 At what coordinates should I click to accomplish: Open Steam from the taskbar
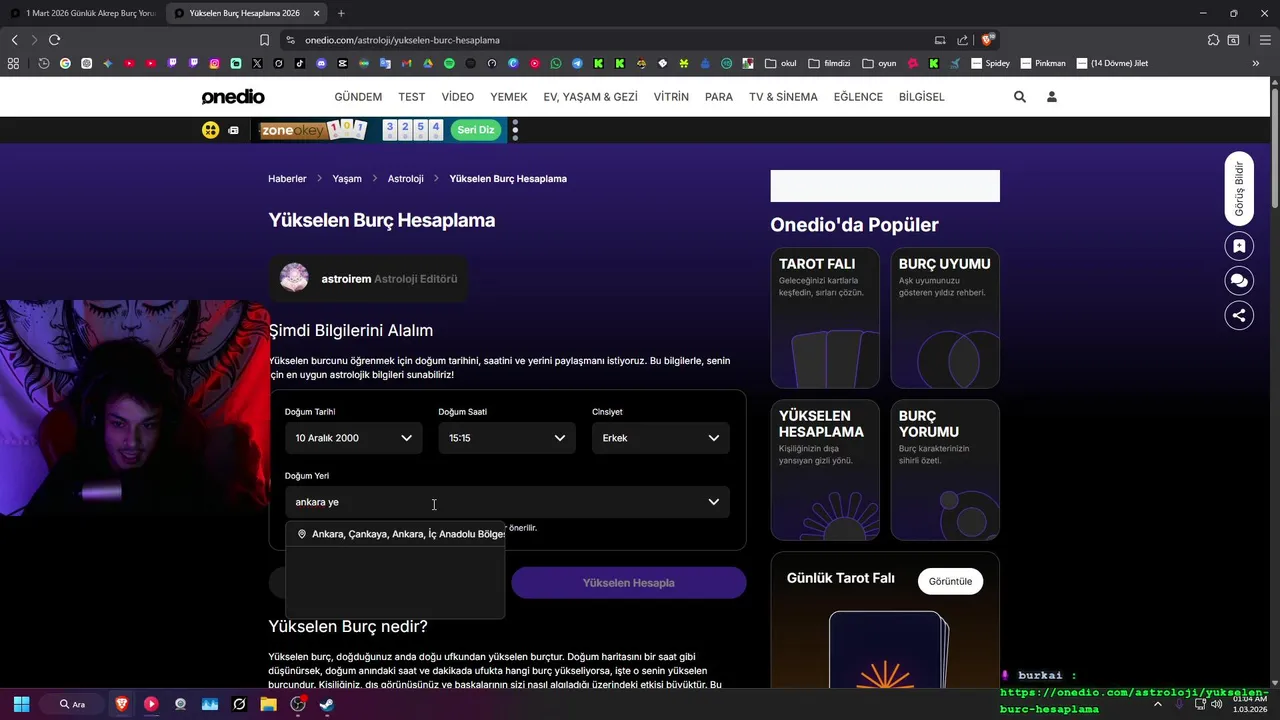[327, 704]
